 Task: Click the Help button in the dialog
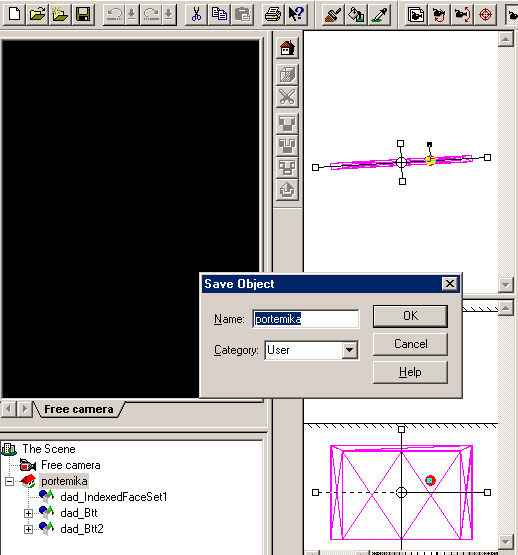click(x=410, y=372)
